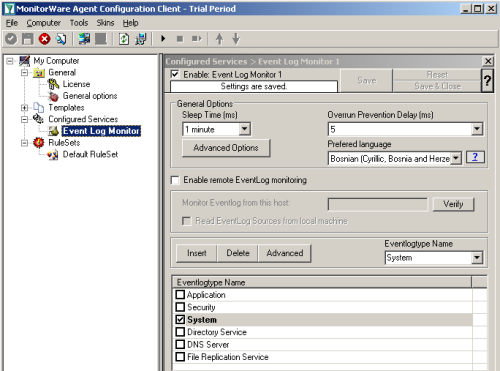Click the Default RuleSet icon
Viewport: 500px width, 371px height.
tap(53, 154)
